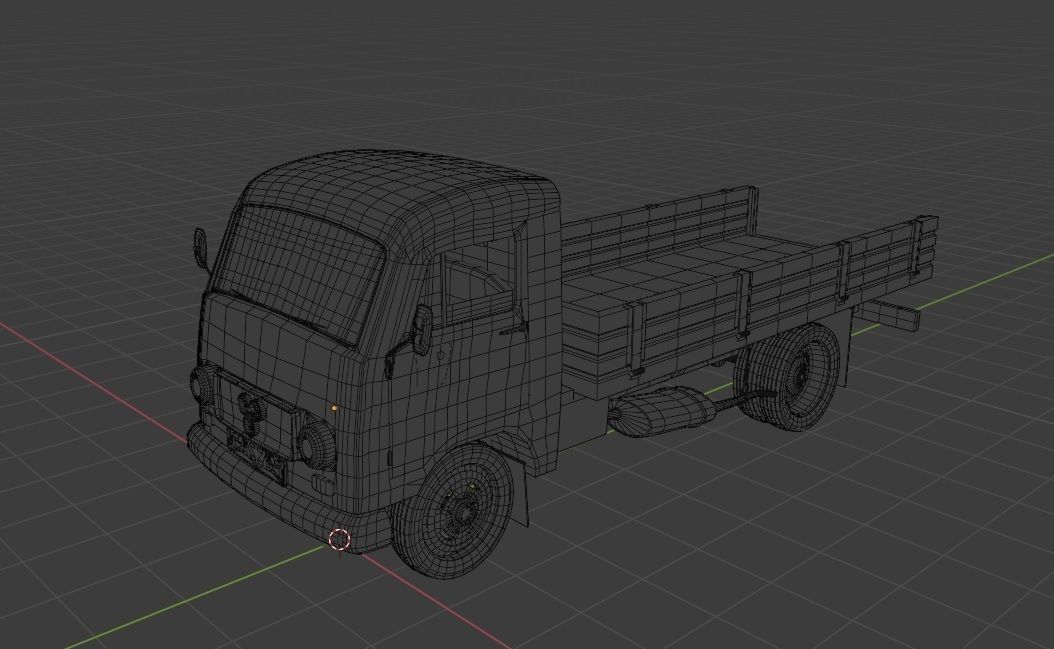Click the round headlight next to the license plate

pyautogui.click(x=315, y=444)
